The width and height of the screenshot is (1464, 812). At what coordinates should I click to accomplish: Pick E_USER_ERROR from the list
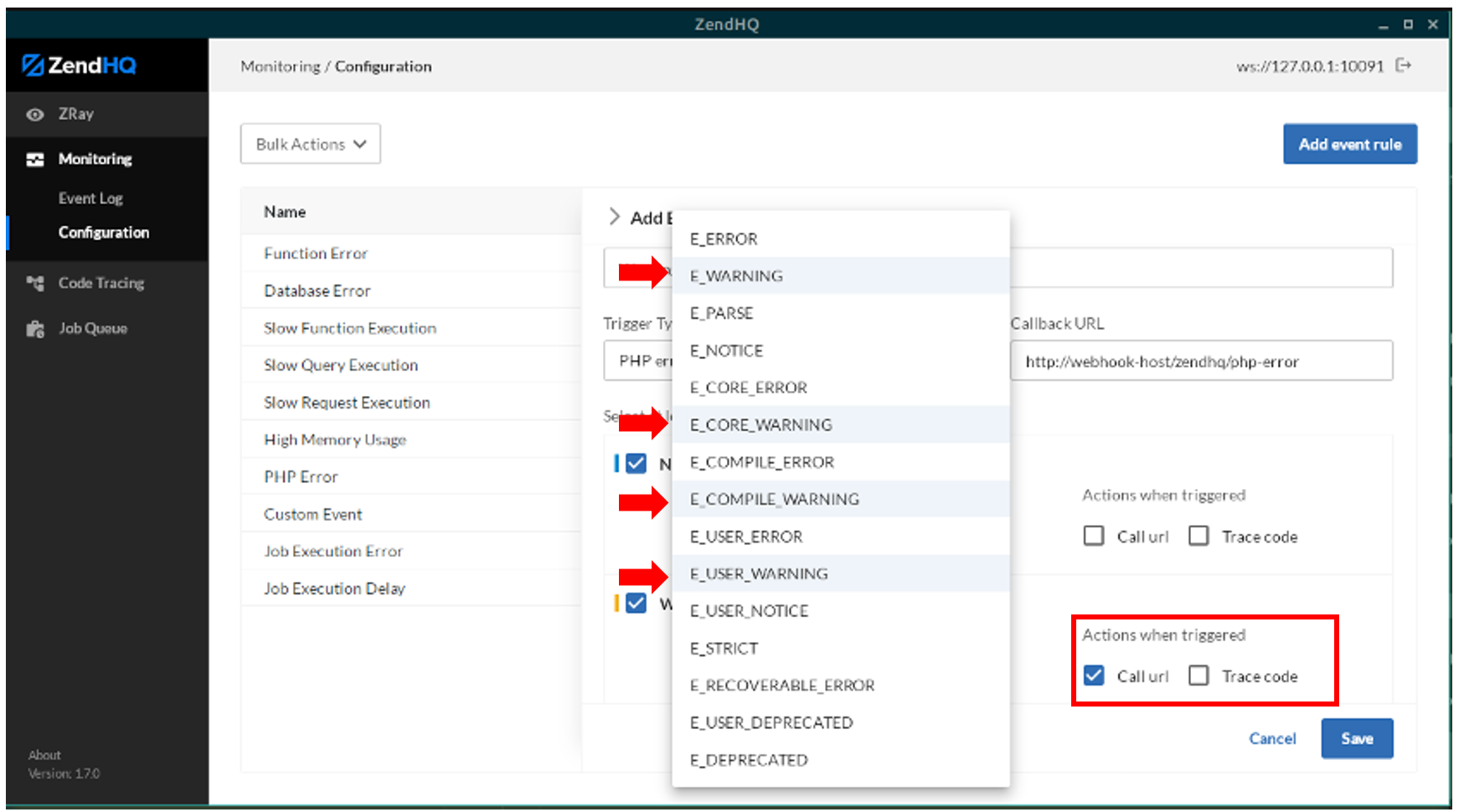coord(841,537)
